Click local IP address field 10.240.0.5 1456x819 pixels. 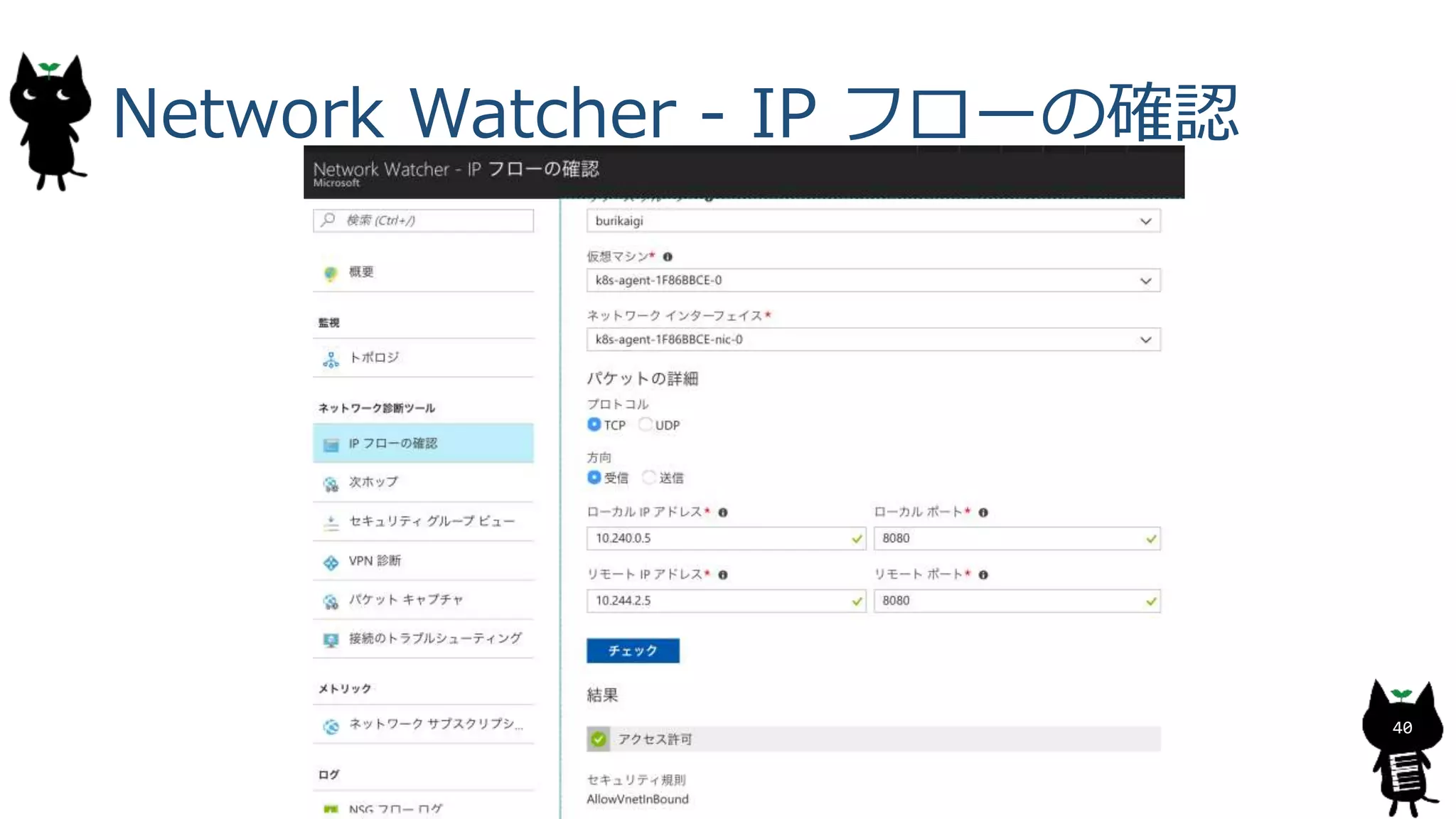click(726, 538)
